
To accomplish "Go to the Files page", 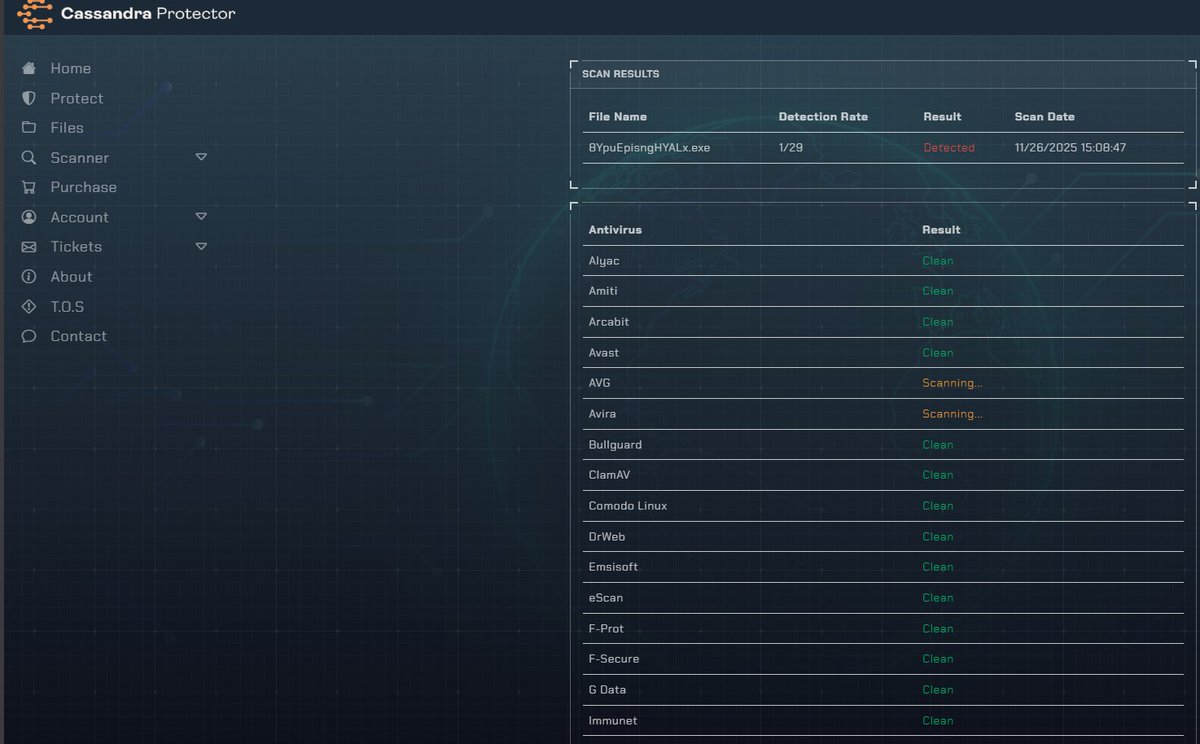I will coord(67,128).
